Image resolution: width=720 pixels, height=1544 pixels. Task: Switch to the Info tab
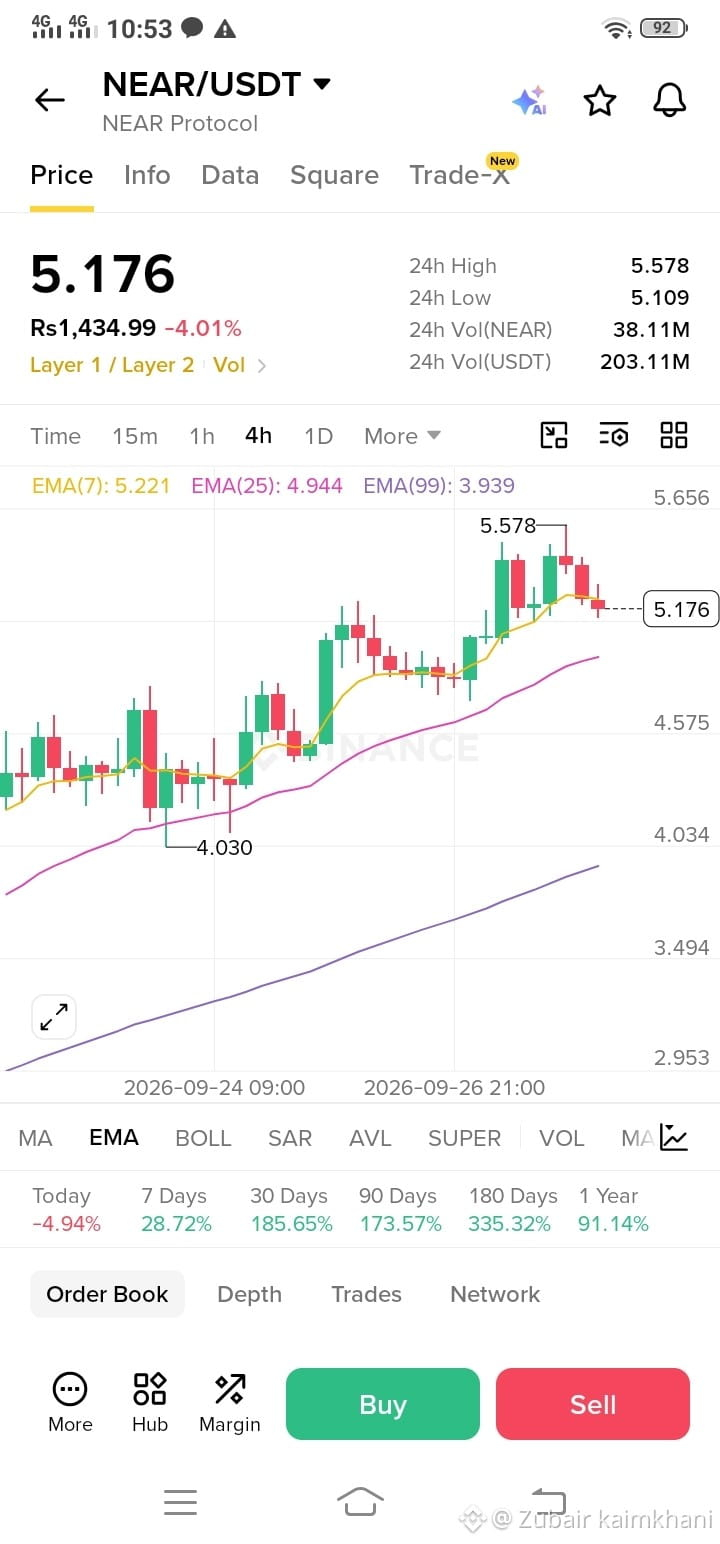point(147,175)
